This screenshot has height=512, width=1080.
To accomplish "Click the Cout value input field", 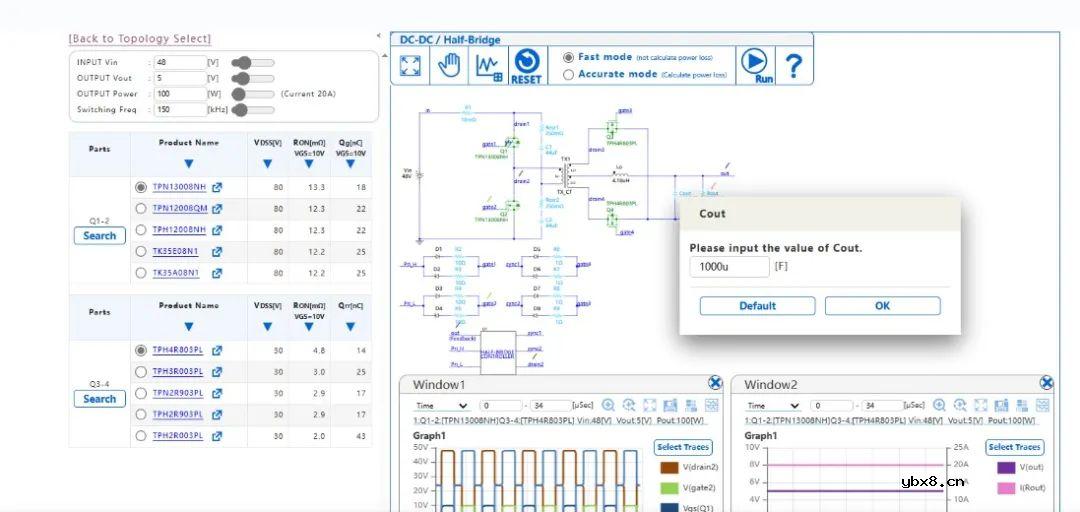I will point(729,267).
